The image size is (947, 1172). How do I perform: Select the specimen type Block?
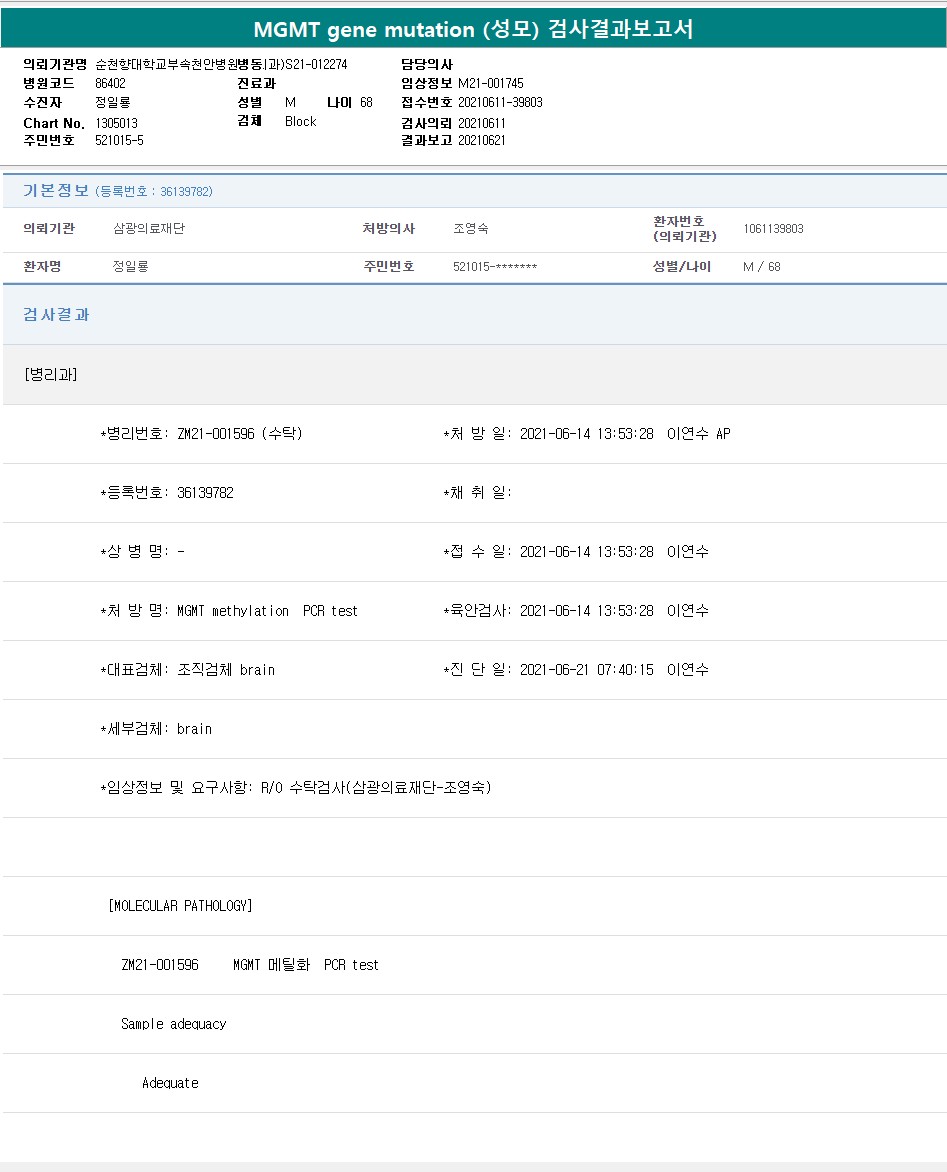coord(300,121)
